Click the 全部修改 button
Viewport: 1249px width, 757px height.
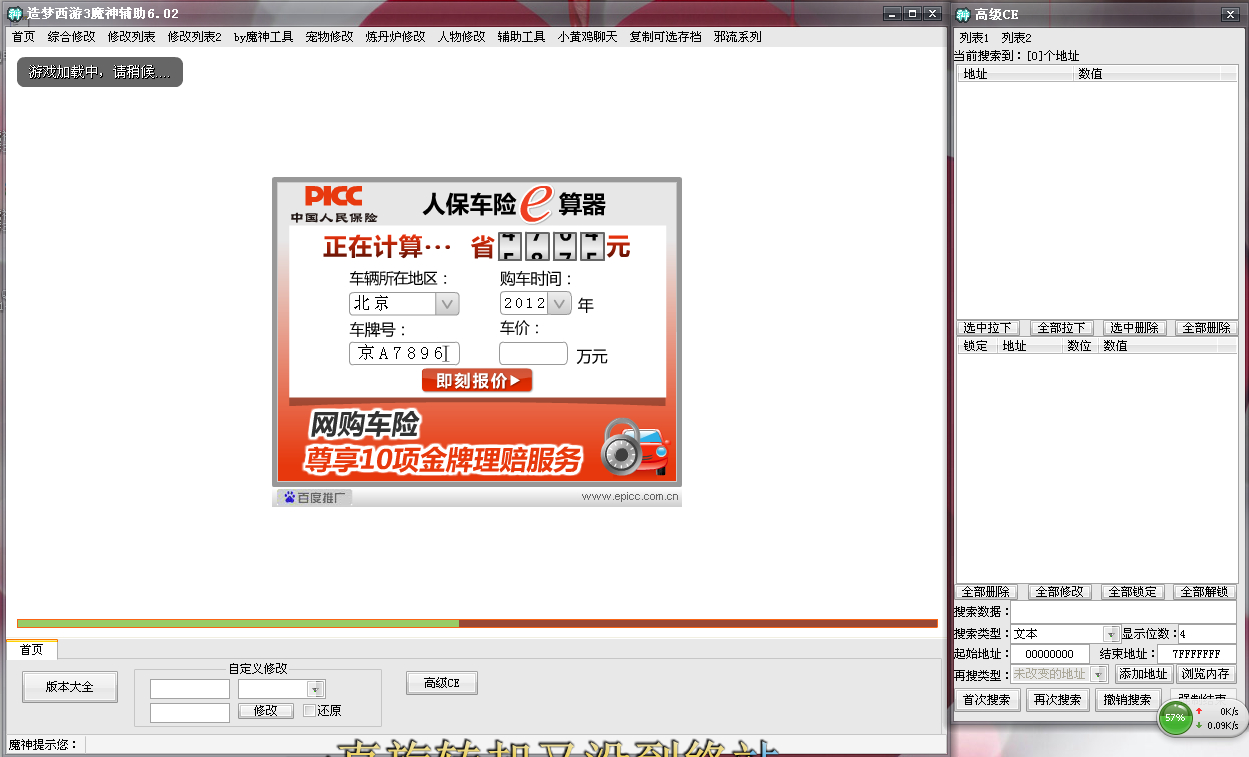(x=1059, y=592)
